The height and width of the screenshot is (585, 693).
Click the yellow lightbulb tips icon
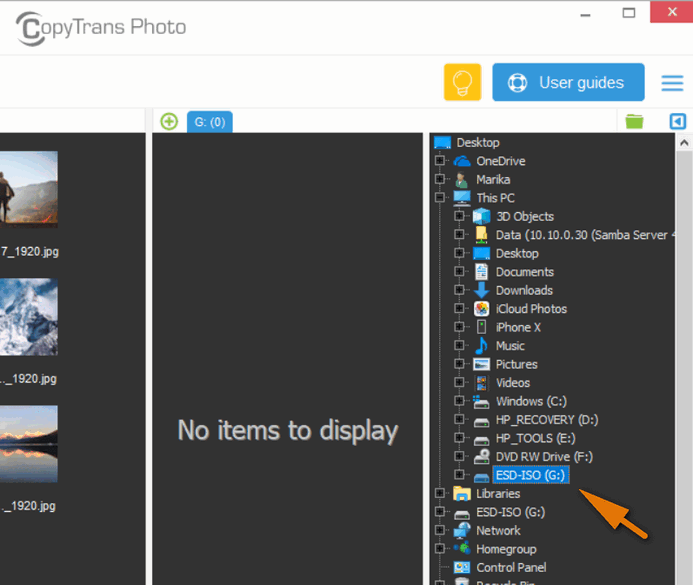click(462, 82)
